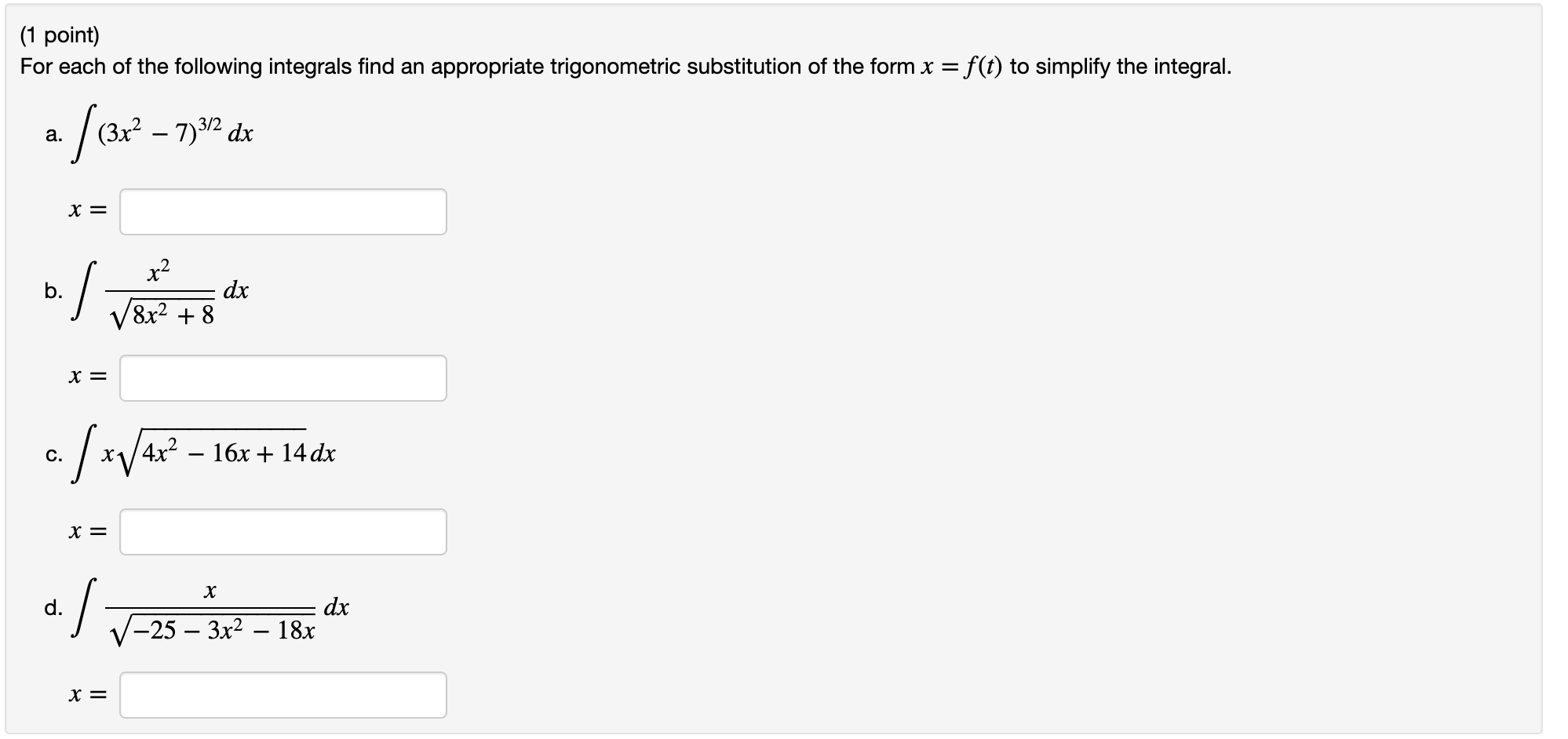
Task: Click the 'x =' label beside part c field
Action: coord(87,532)
